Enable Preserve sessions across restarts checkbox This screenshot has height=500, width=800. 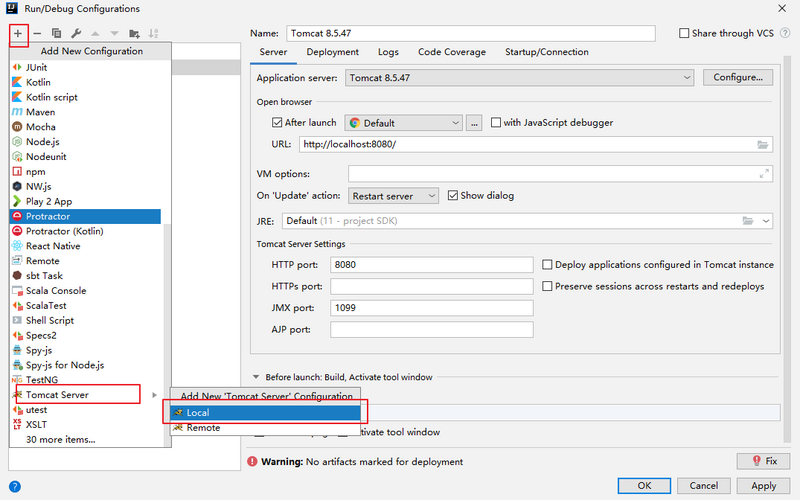coord(547,286)
